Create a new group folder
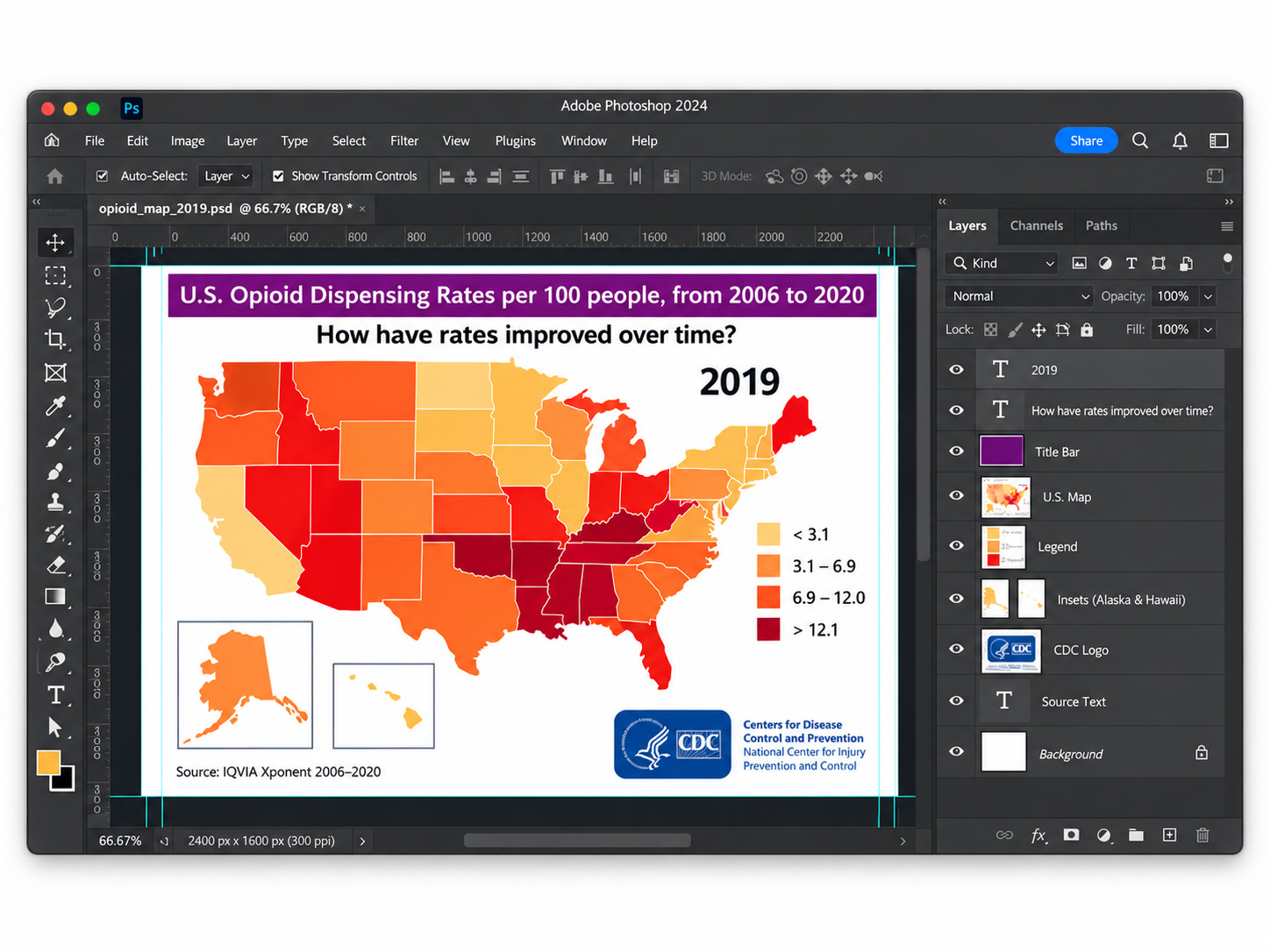This screenshot has width=1270, height=952. [x=1137, y=835]
